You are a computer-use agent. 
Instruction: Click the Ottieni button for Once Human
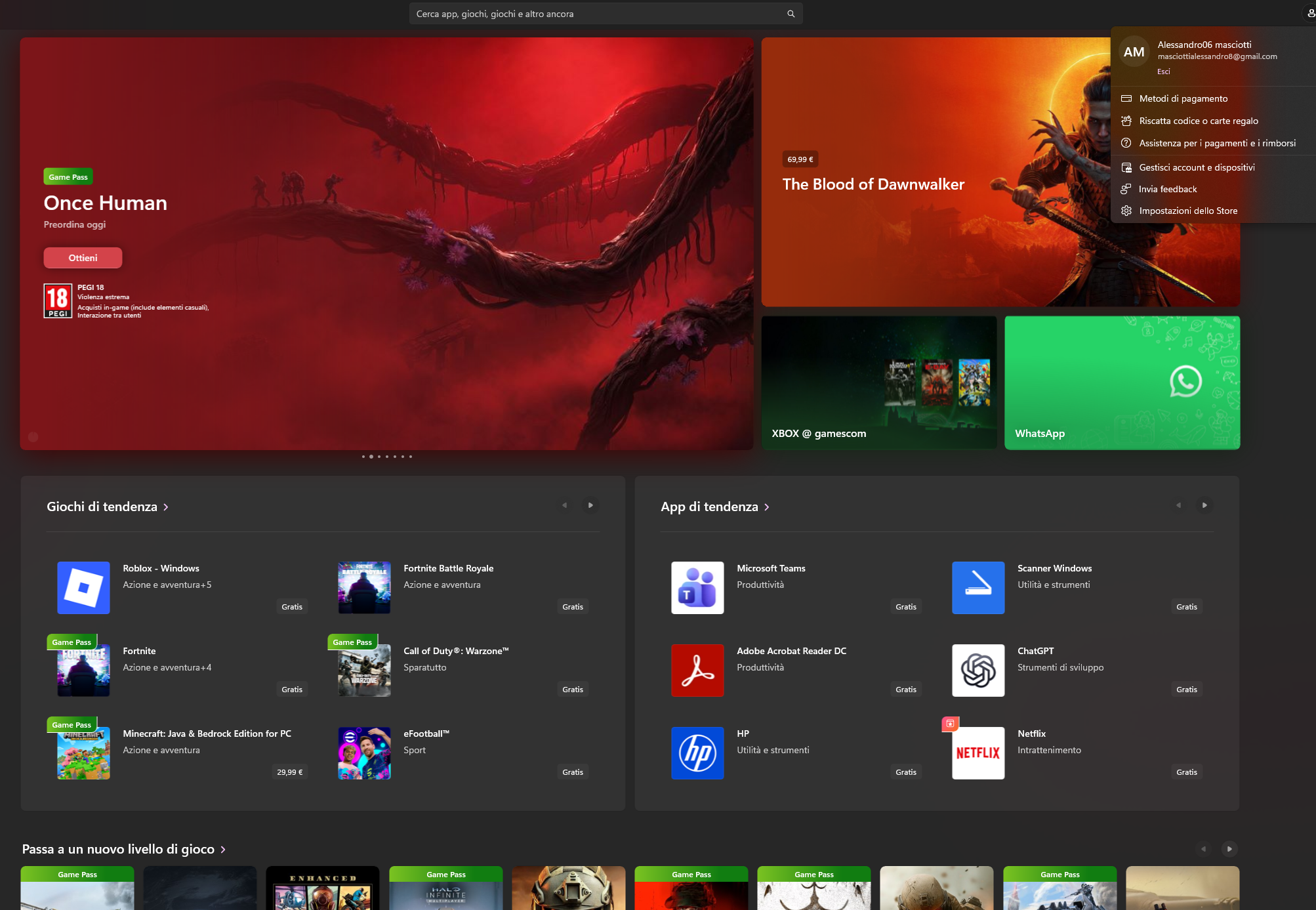83,258
